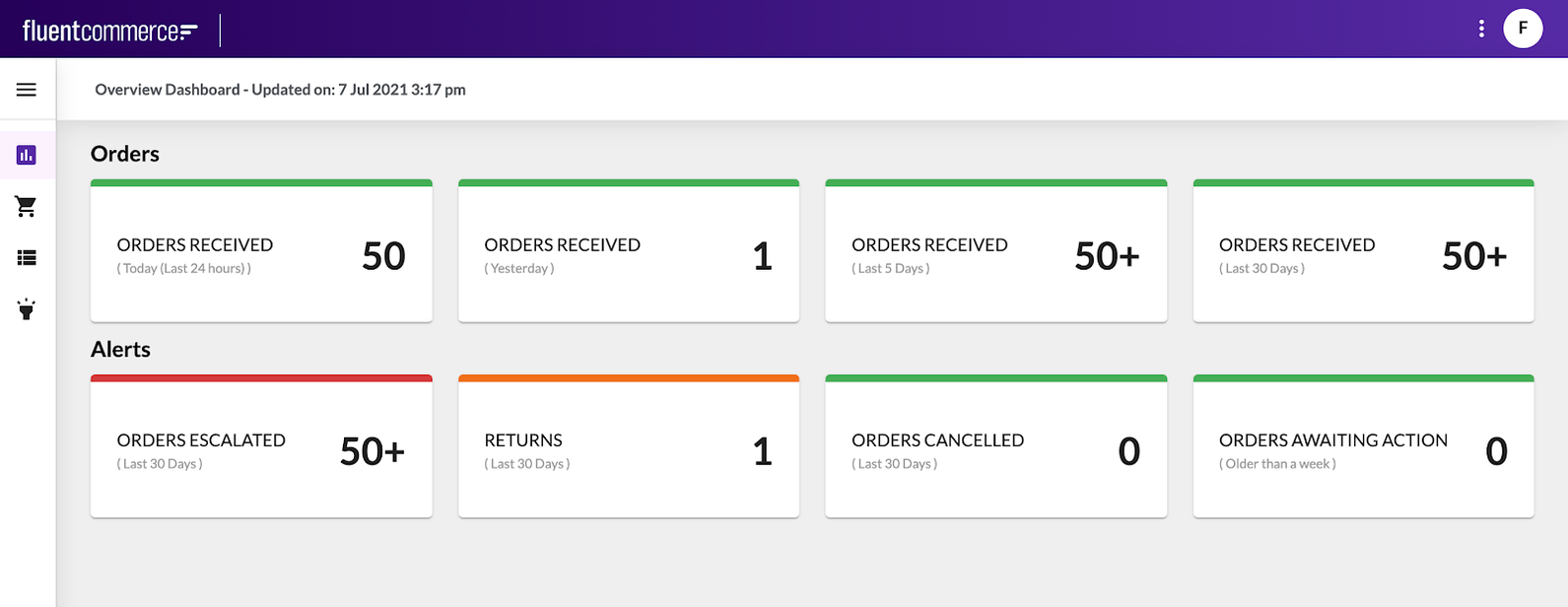
Task: Click the orange bar on Returns card
Action: click(x=629, y=378)
